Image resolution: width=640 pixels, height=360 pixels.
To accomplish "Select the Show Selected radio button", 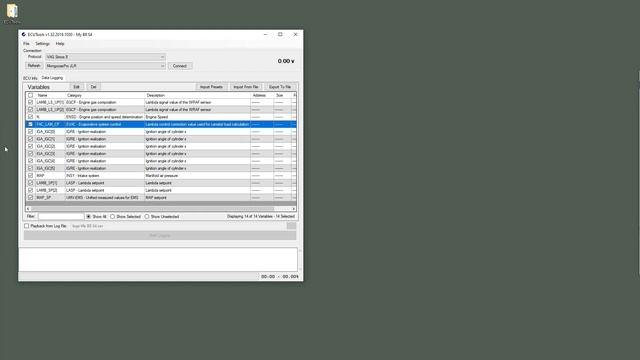I will [112, 216].
